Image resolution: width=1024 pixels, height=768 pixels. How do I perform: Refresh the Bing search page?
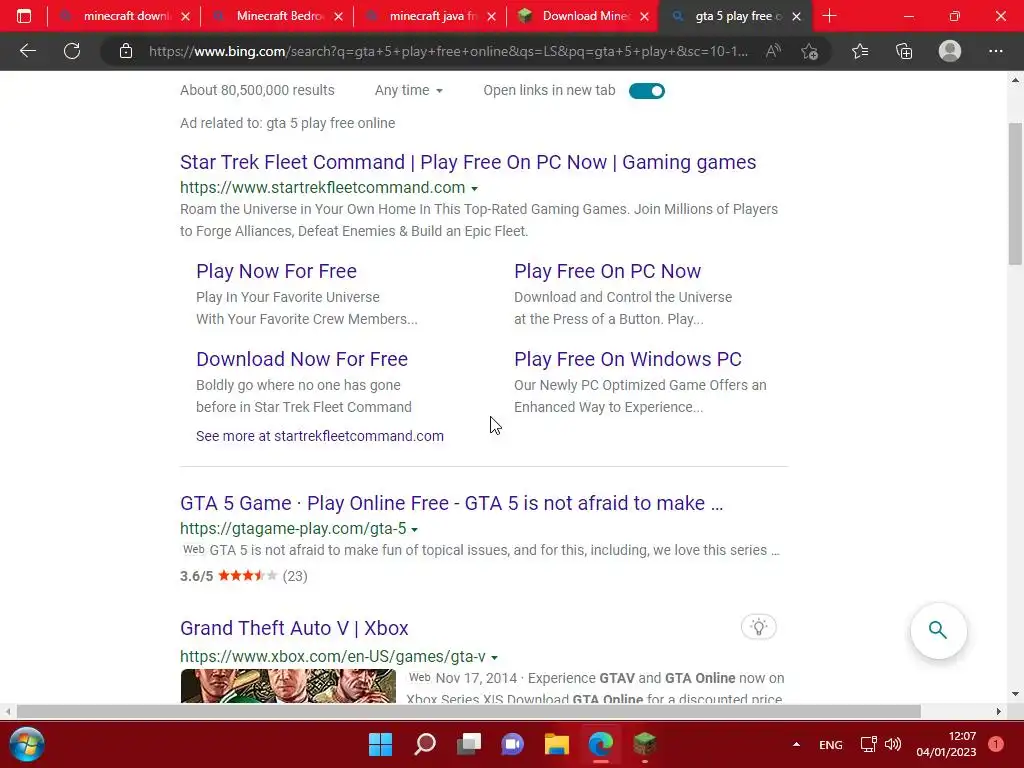tap(72, 51)
